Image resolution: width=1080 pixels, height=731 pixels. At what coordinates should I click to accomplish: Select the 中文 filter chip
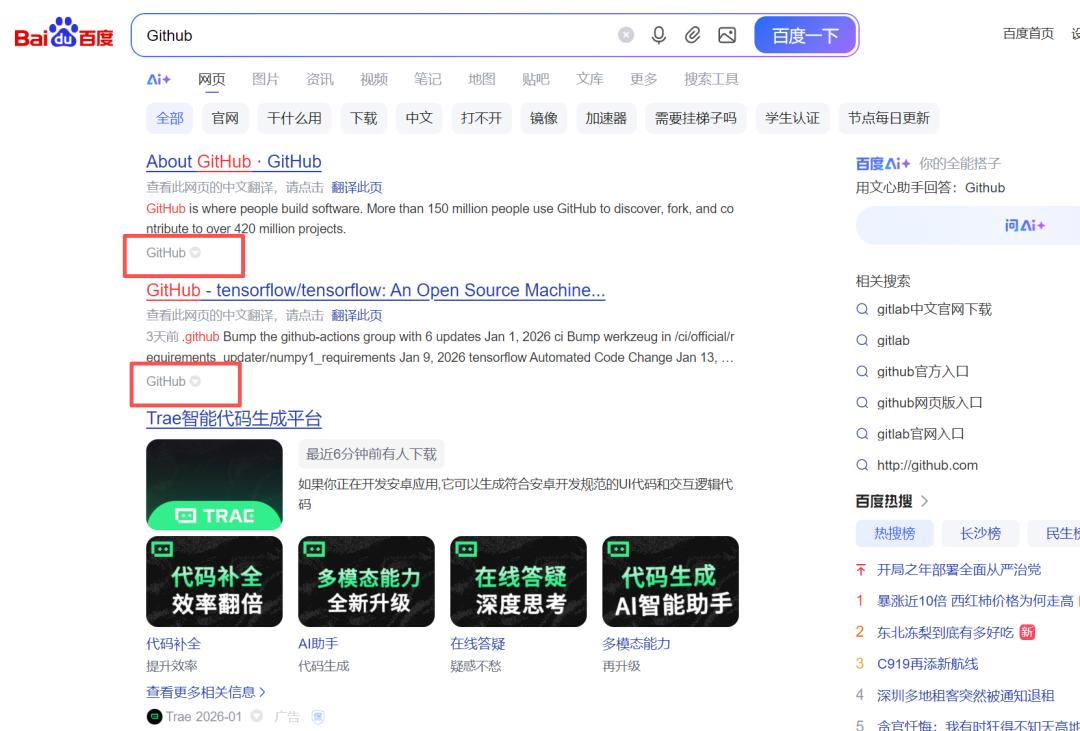click(x=419, y=117)
